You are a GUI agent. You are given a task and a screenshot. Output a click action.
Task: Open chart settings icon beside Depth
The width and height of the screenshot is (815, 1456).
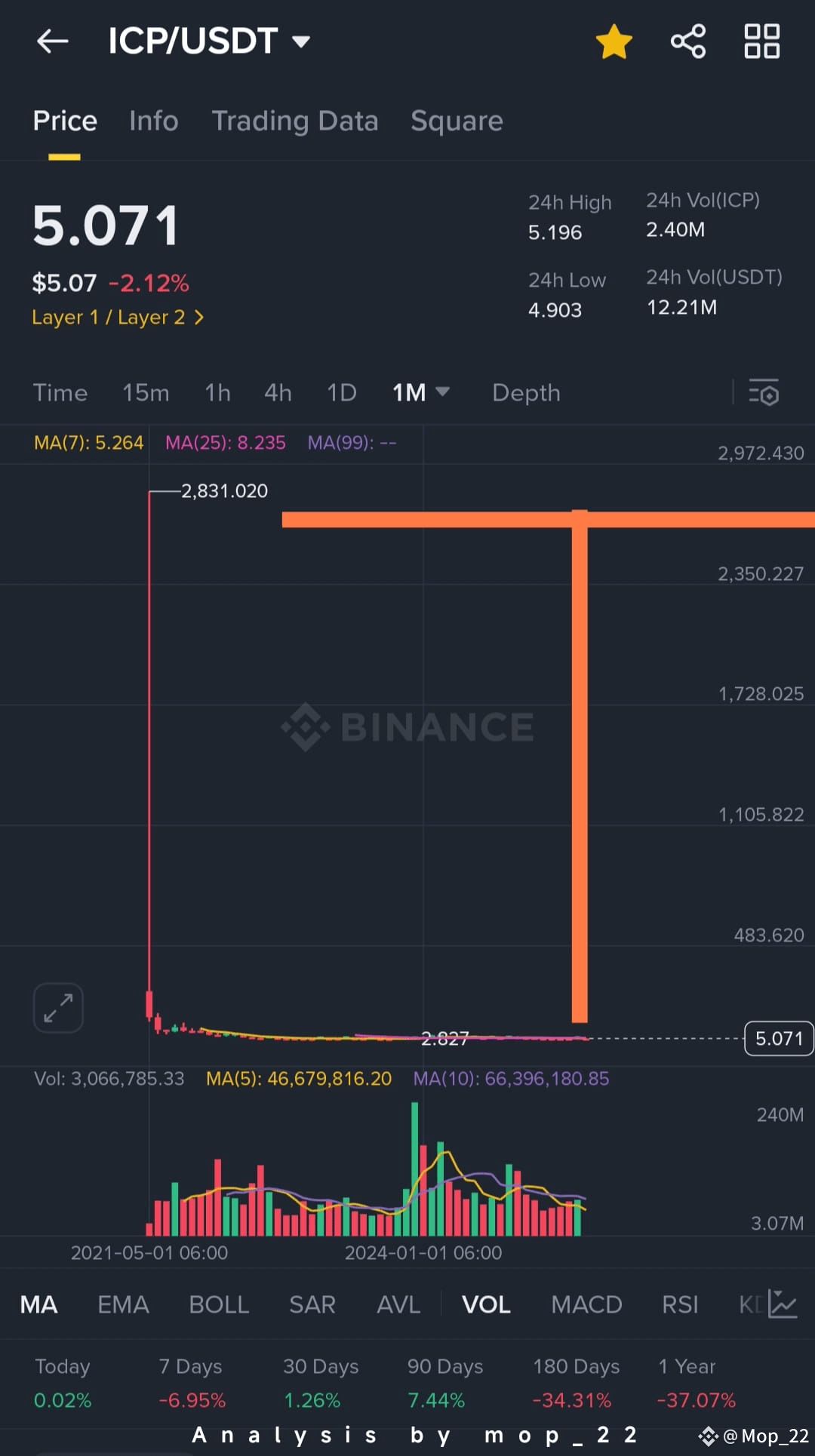(x=764, y=393)
